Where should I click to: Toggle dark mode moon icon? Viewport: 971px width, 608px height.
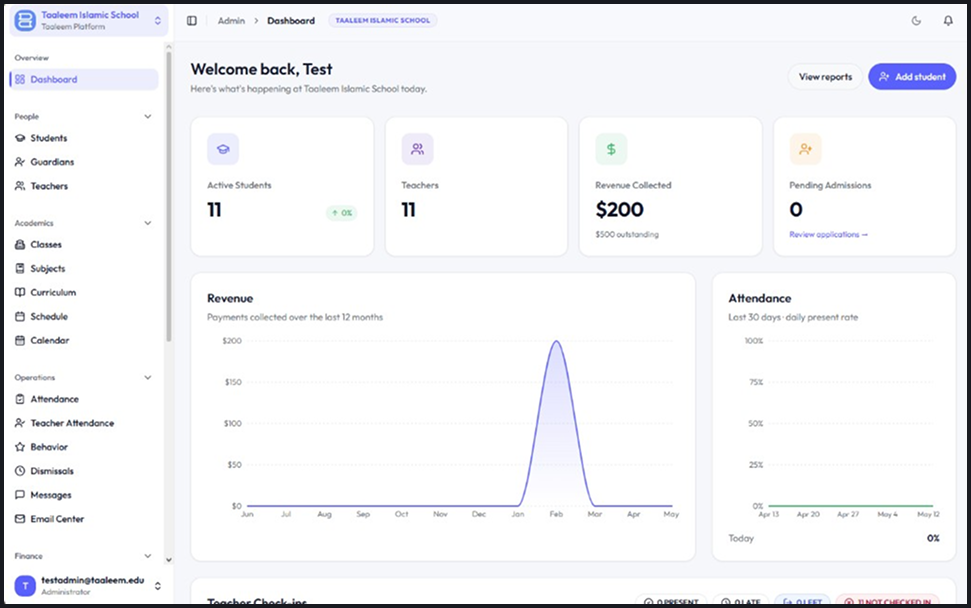[917, 20]
